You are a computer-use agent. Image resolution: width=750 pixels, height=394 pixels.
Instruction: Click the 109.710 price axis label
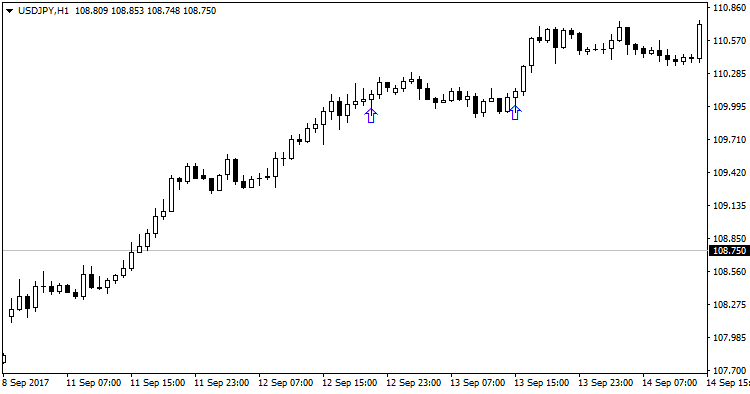click(729, 140)
